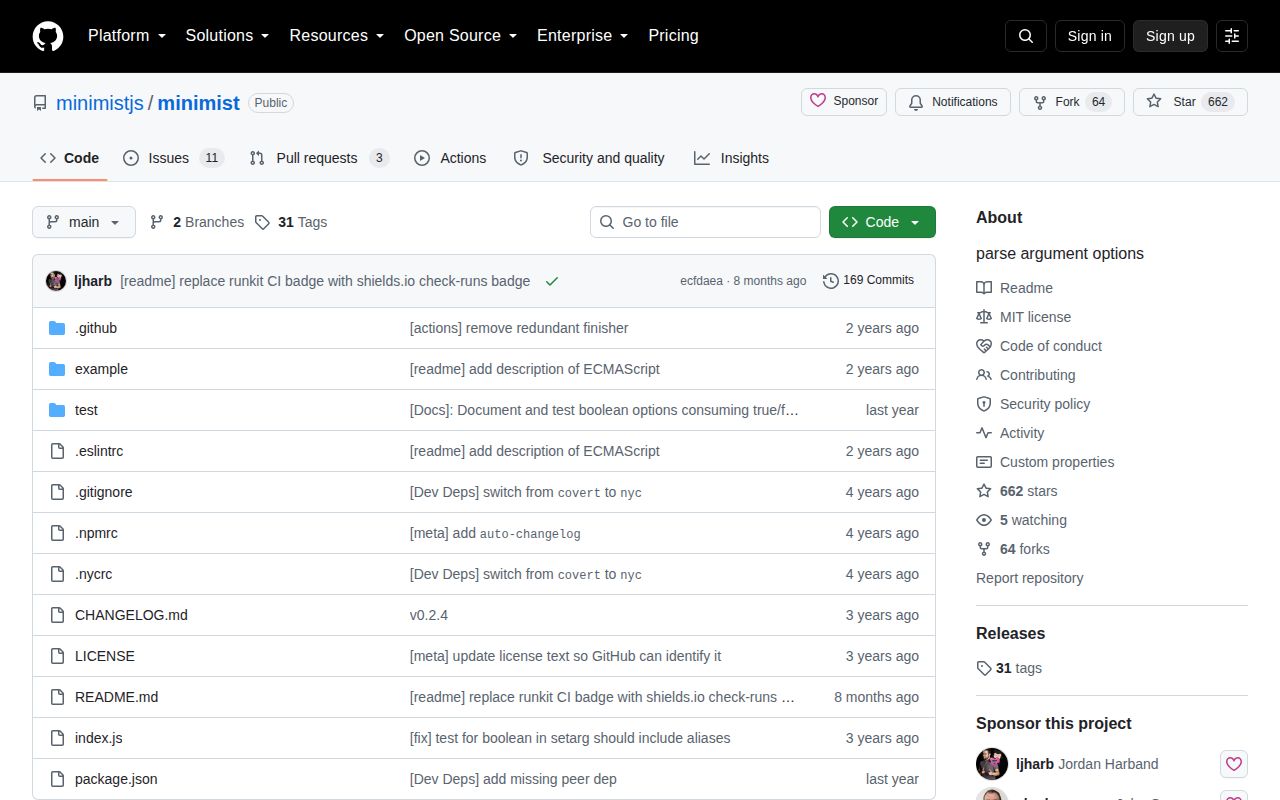Click the file icon for .nycrc
Viewport: 1280px width, 800px height.
tap(57, 574)
